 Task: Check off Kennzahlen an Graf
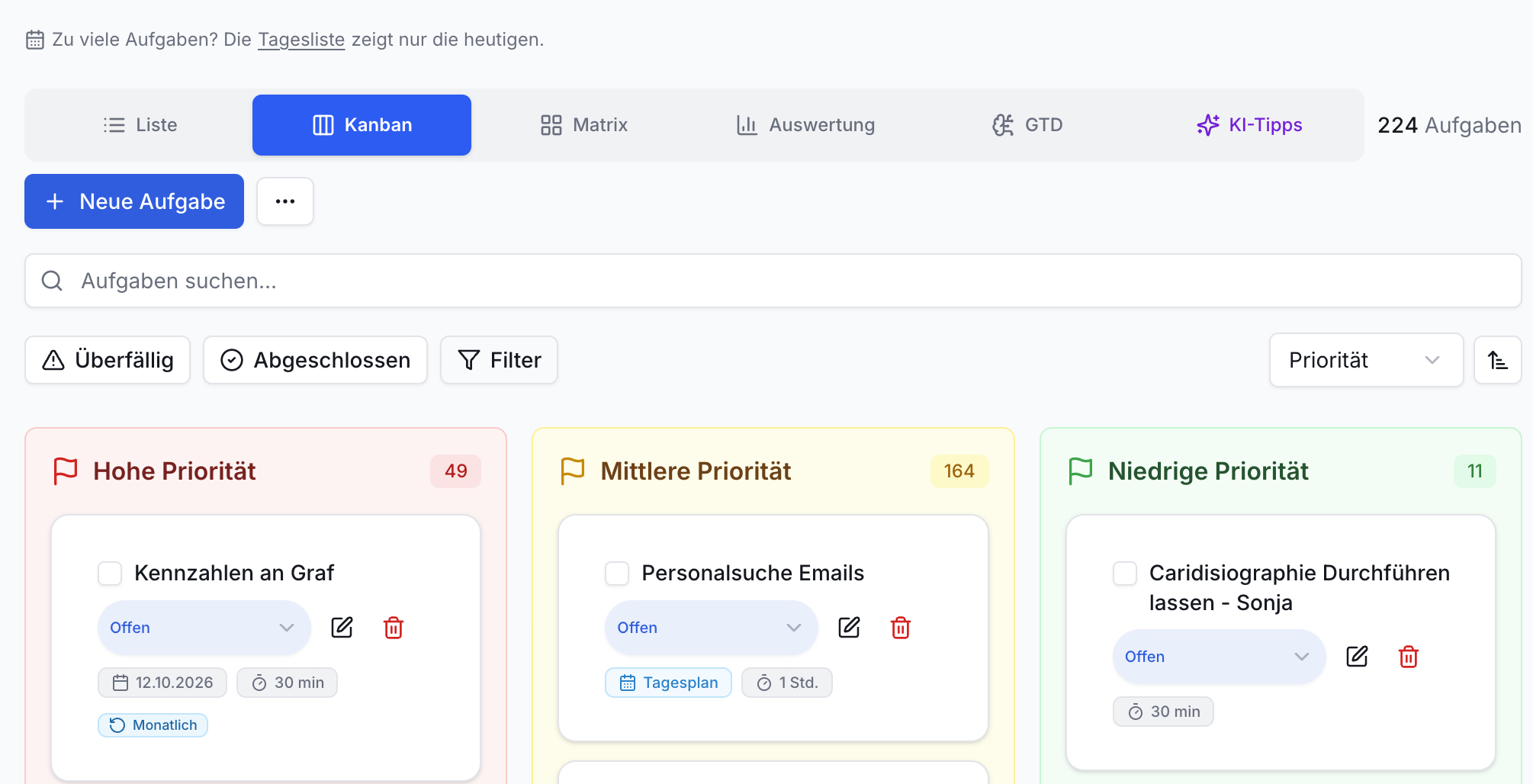(110, 574)
